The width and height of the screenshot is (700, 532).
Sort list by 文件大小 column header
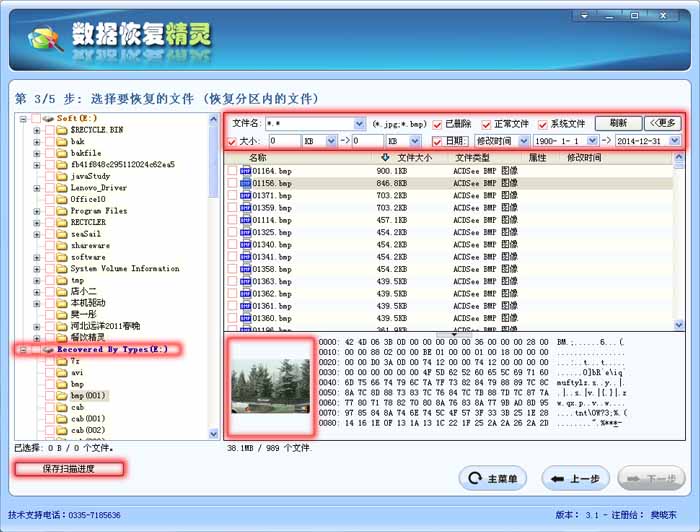(x=414, y=158)
